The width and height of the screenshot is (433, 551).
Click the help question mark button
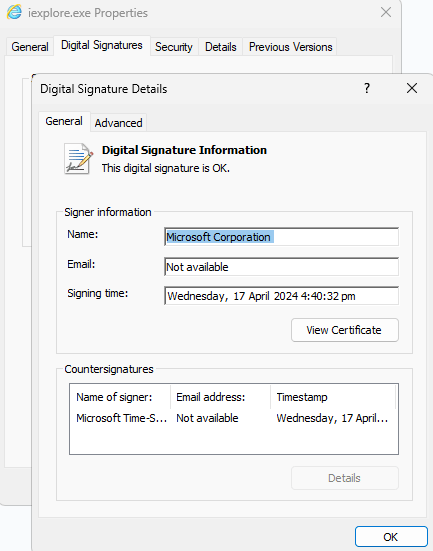(367, 88)
